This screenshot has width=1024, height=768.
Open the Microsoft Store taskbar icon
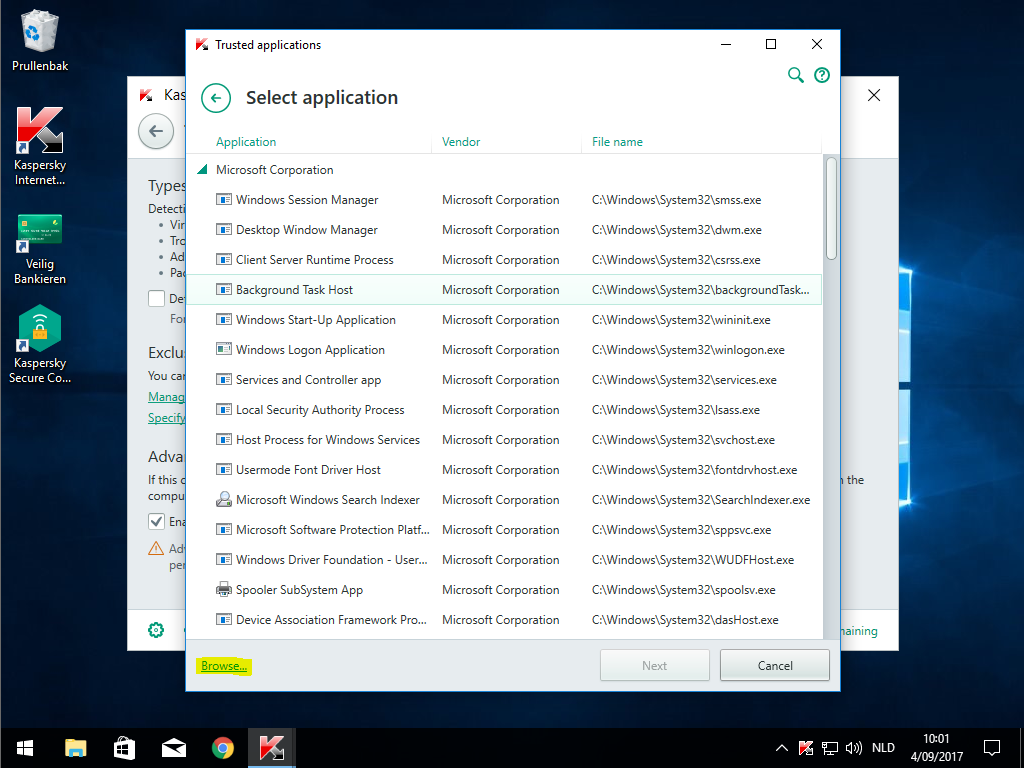124,748
